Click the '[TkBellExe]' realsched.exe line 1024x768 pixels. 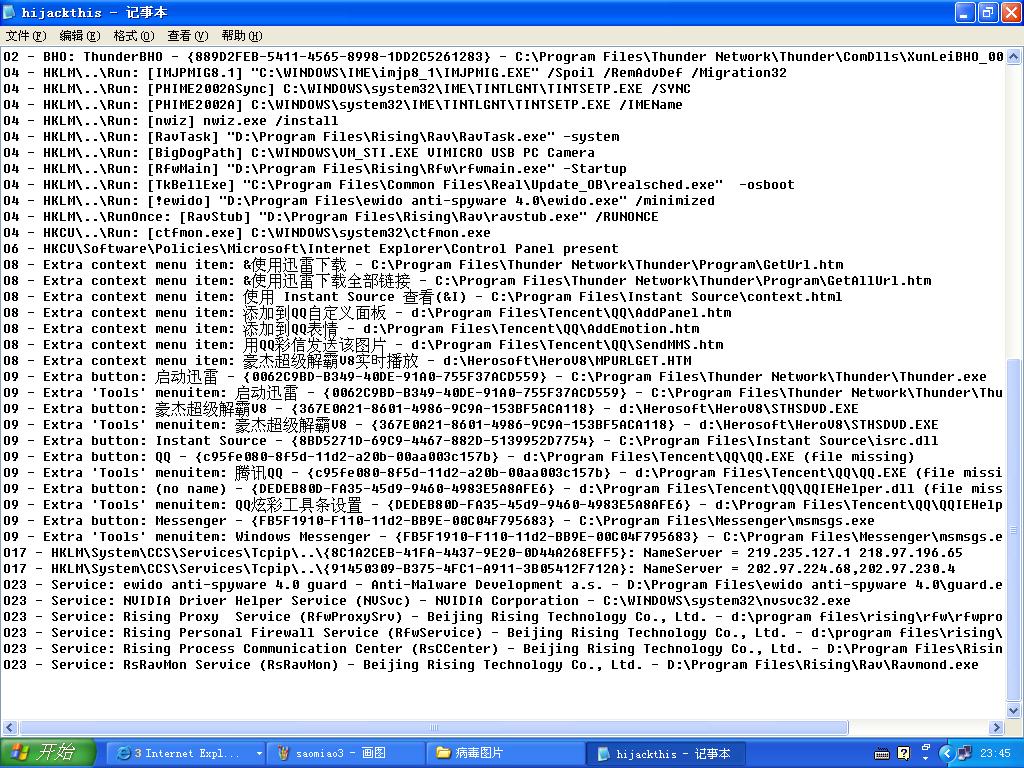(399, 185)
